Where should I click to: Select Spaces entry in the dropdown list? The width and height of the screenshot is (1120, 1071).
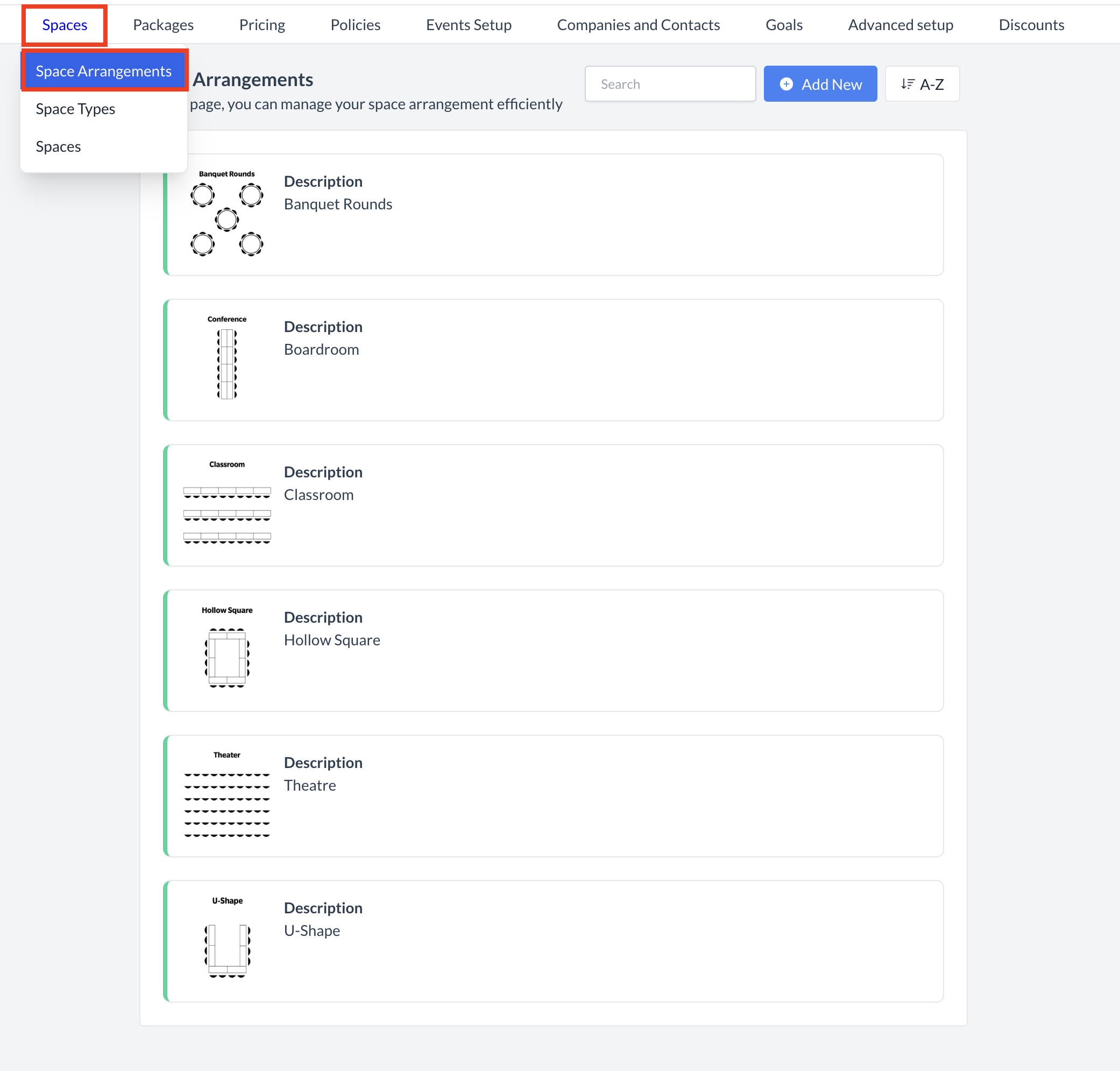(58, 147)
